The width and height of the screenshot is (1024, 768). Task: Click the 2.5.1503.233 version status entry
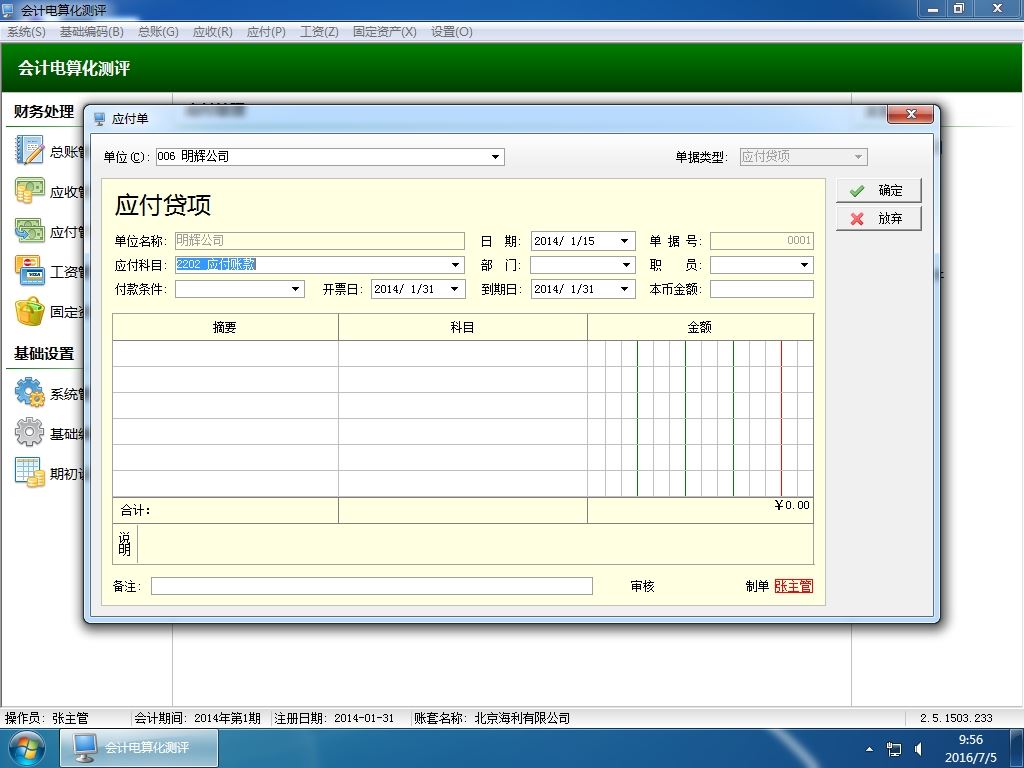[x=956, y=718]
